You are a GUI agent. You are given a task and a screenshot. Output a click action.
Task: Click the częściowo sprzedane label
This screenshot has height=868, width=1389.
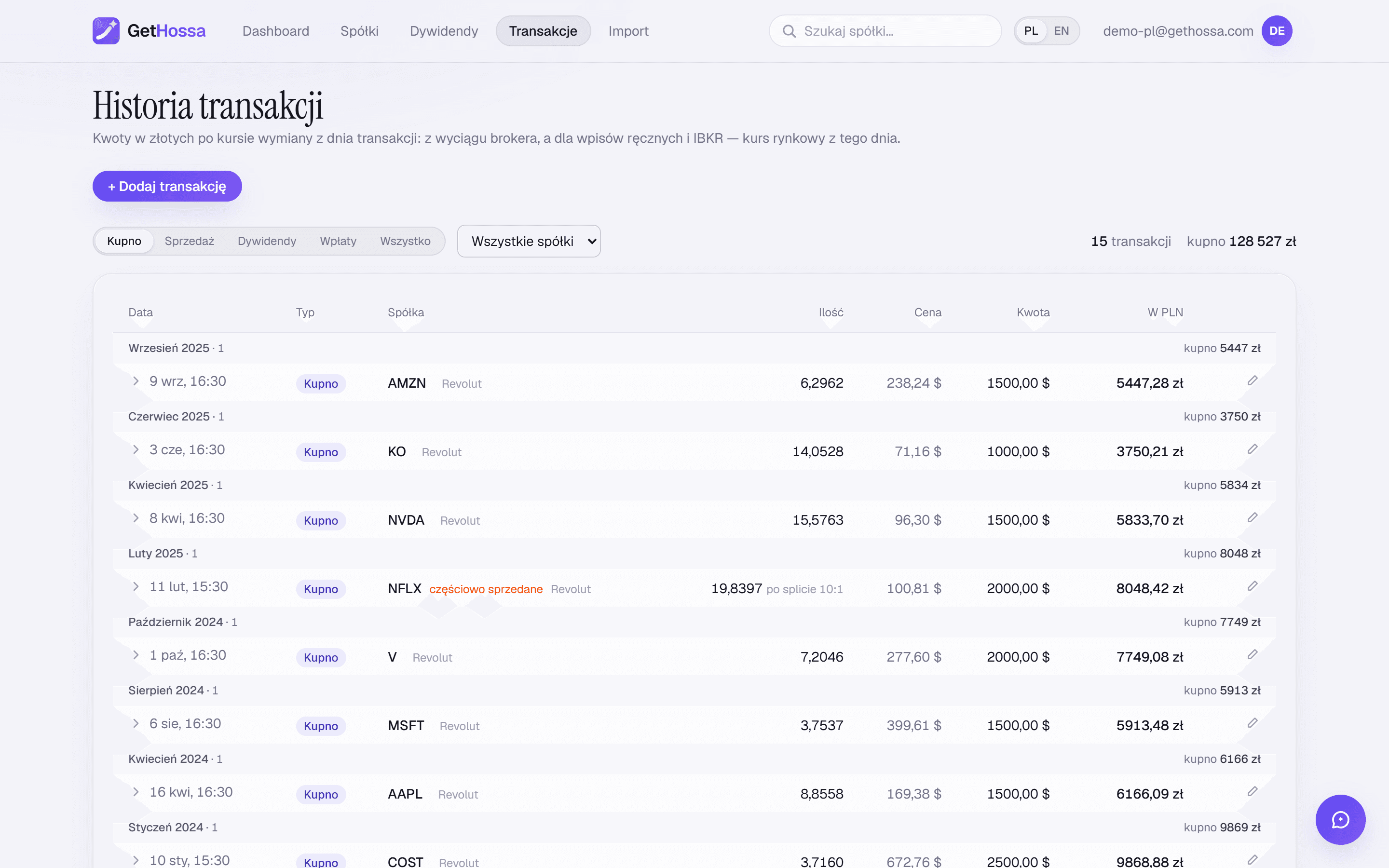486,589
